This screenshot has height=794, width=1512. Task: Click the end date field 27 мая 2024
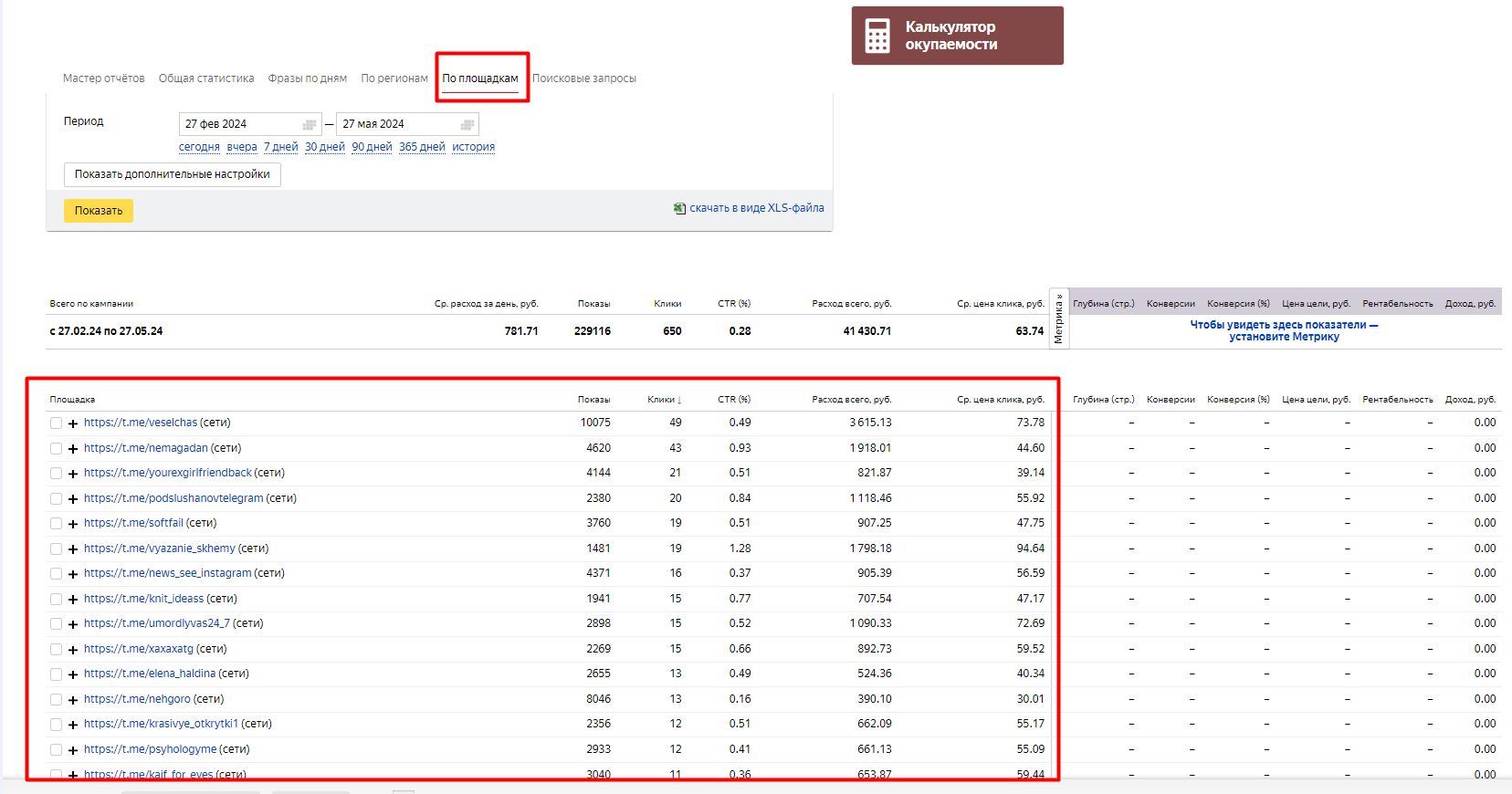(x=407, y=124)
